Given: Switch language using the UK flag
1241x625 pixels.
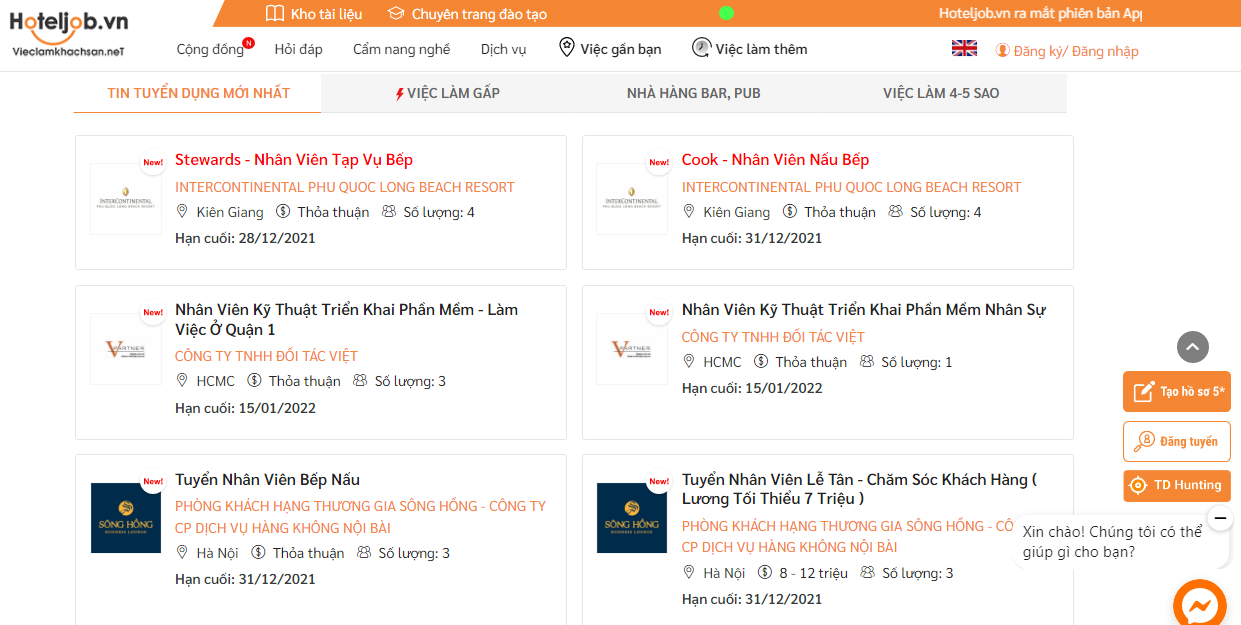Looking at the screenshot, I should click(x=964, y=48).
